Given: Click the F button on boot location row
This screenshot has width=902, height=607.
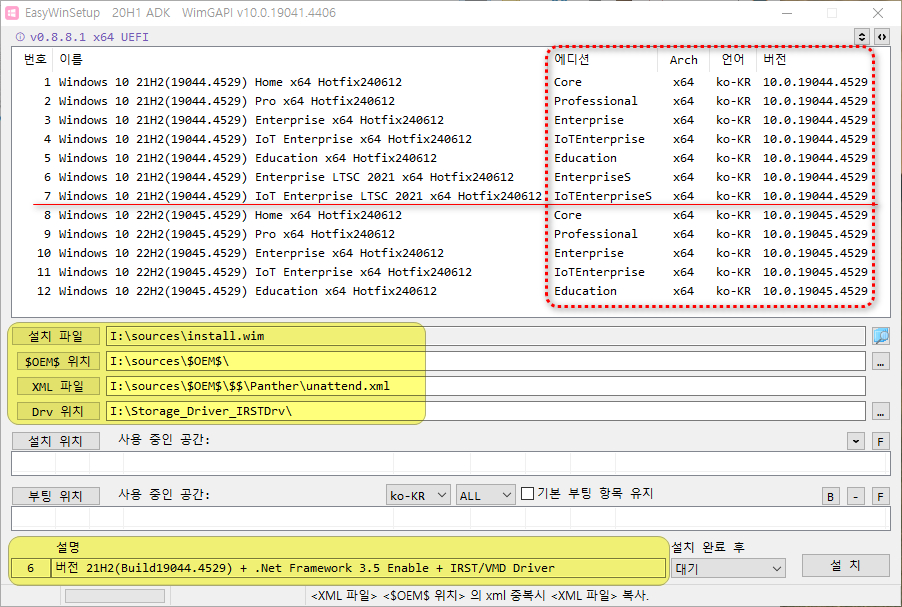Looking at the screenshot, I should [x=880, y=497].
